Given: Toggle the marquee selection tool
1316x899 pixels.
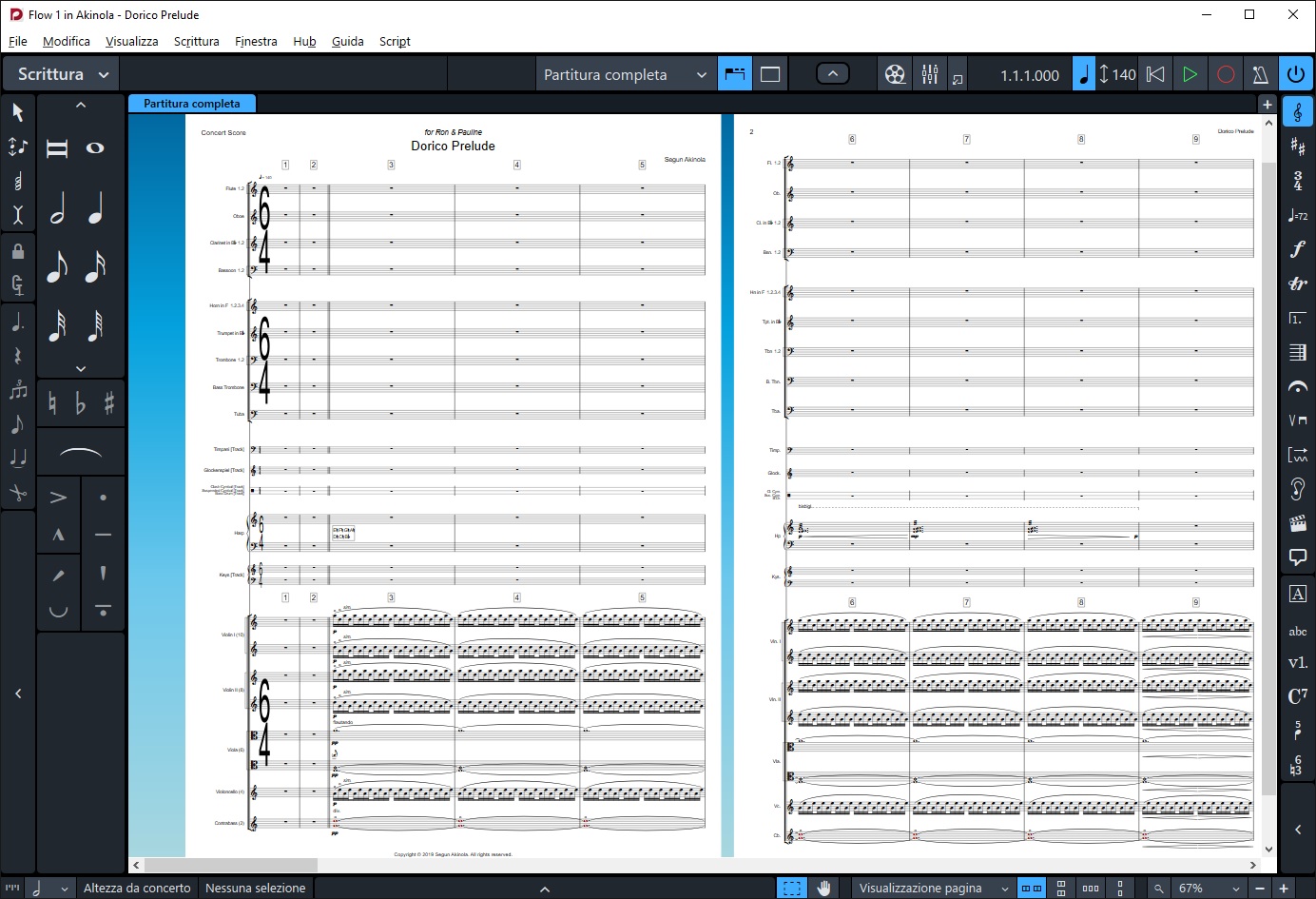Looking at the screenshot, I should point(791,888).
